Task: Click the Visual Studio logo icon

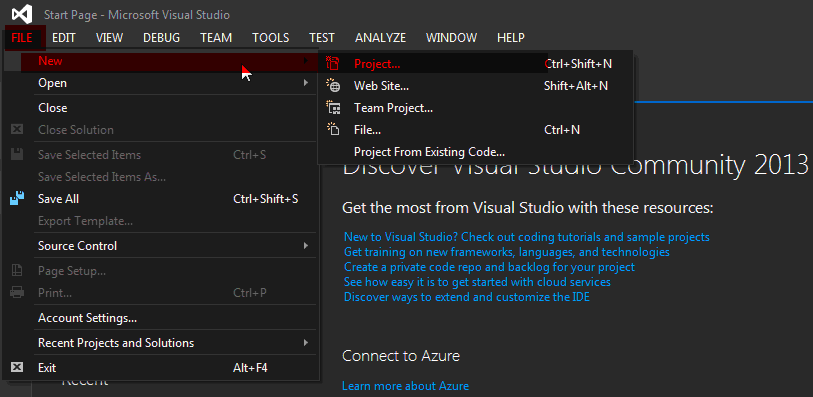Action: click(x=22, y=14)
